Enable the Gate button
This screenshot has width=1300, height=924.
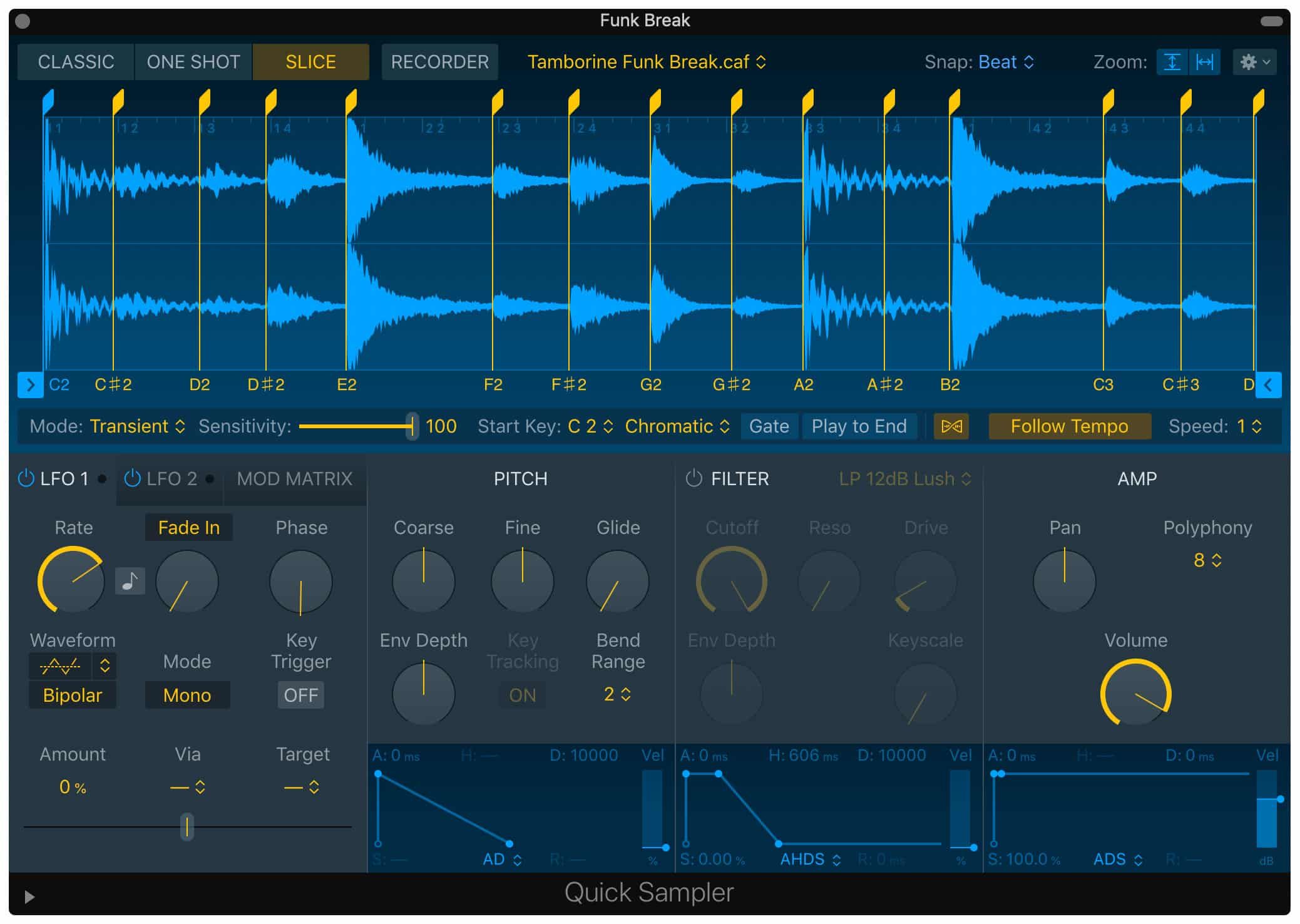[x=769, y=426]
